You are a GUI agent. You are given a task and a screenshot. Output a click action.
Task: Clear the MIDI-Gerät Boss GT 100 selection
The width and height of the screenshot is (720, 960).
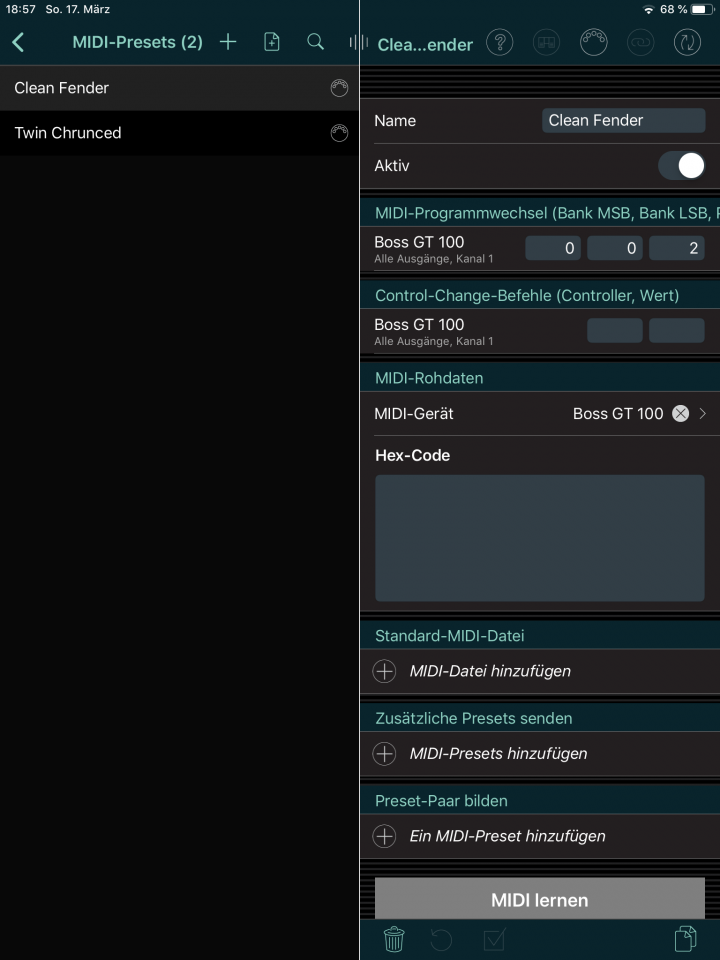(680, 414)
